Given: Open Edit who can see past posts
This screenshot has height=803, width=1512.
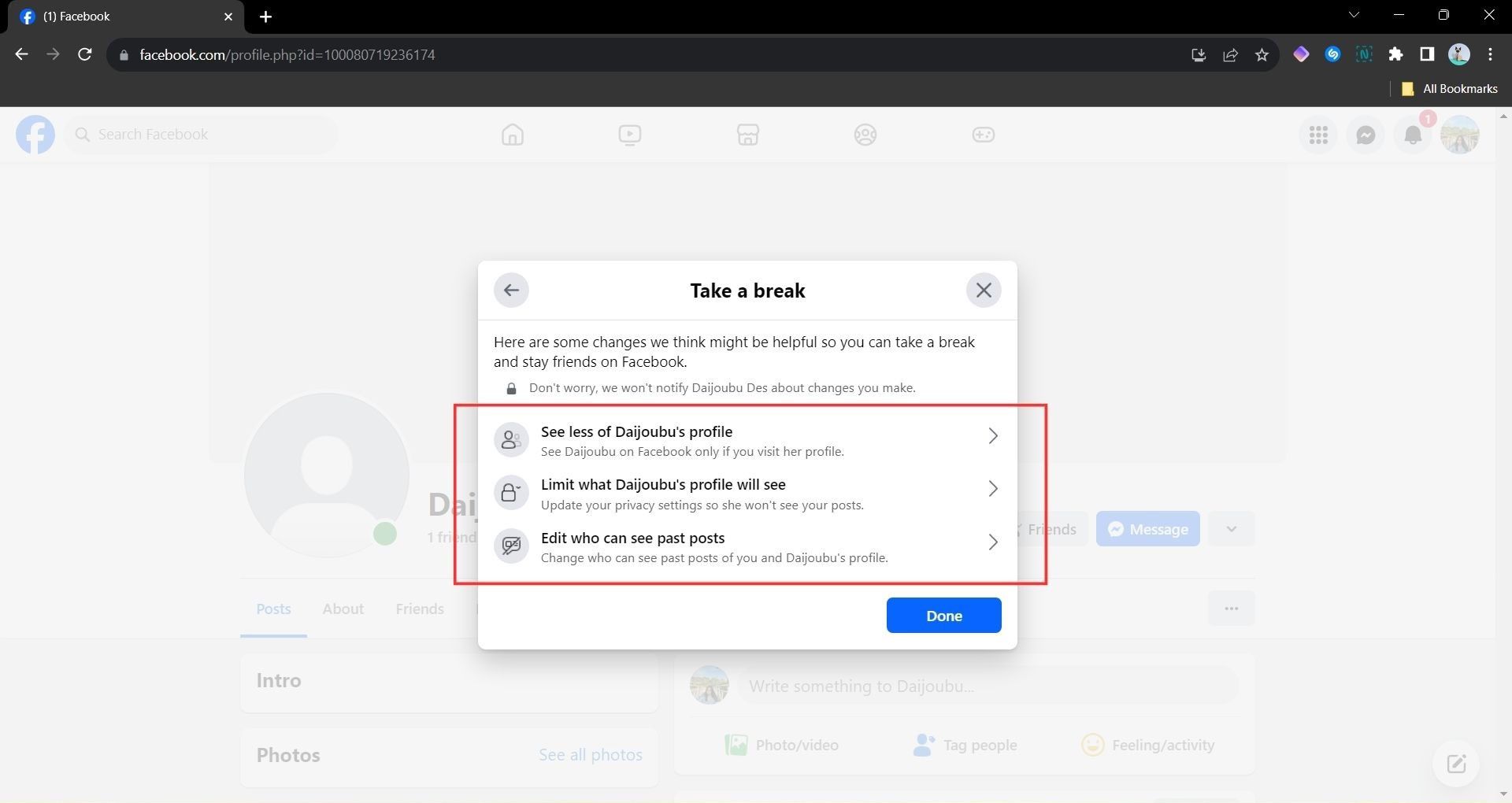Looking at the screenshot, I should [747, 546].
